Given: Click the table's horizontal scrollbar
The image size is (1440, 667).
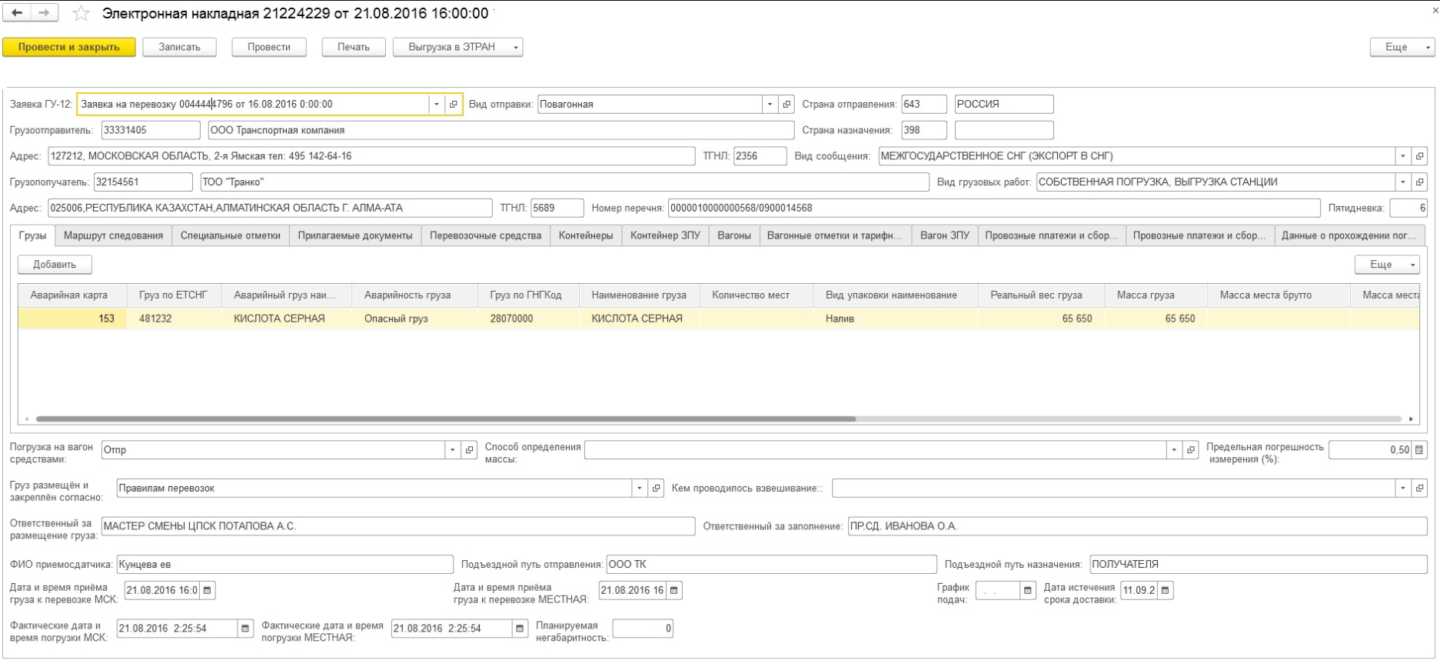Looking at the screenshot, I should pyautogui.click(x=446, y=419).
